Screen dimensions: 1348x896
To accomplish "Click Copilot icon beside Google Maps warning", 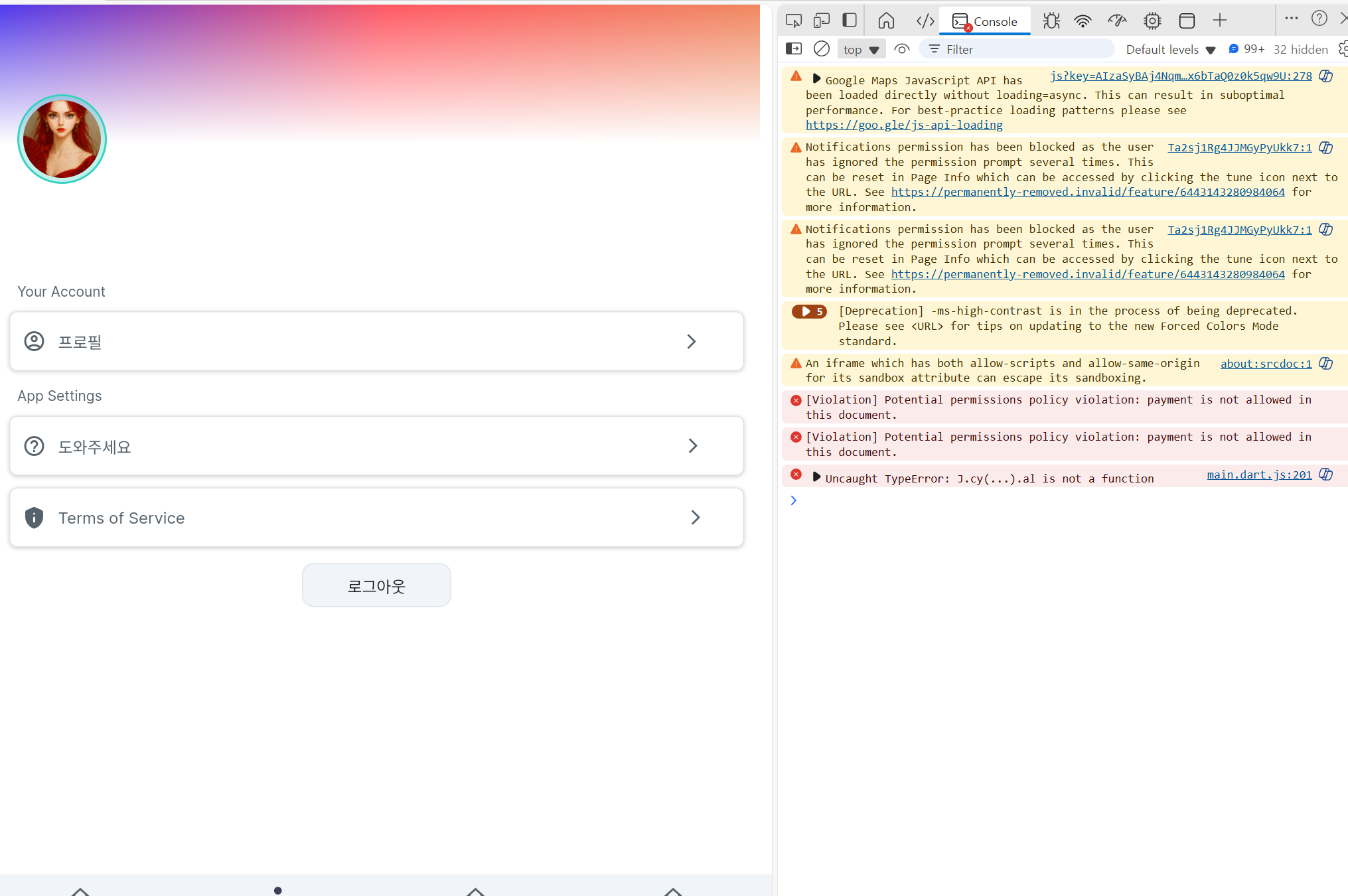I will 1325,76.
